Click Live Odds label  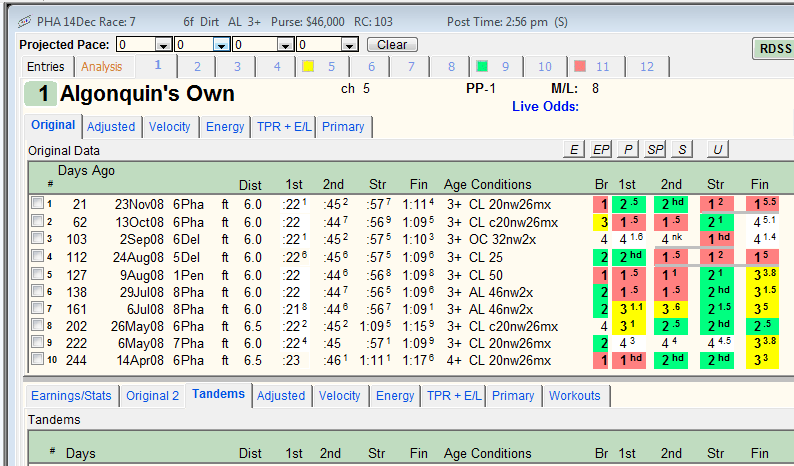545,106
